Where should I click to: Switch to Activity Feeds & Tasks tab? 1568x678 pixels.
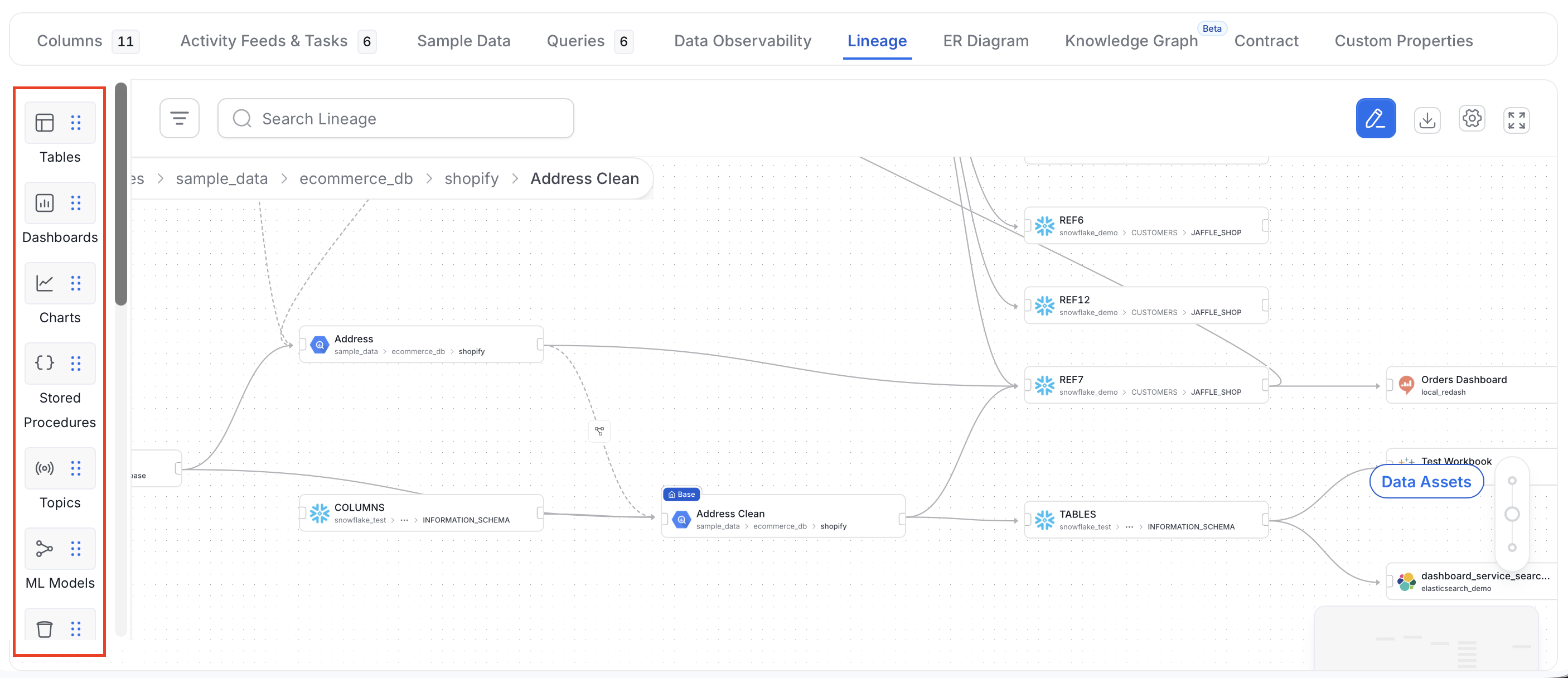tap(278, 41)
